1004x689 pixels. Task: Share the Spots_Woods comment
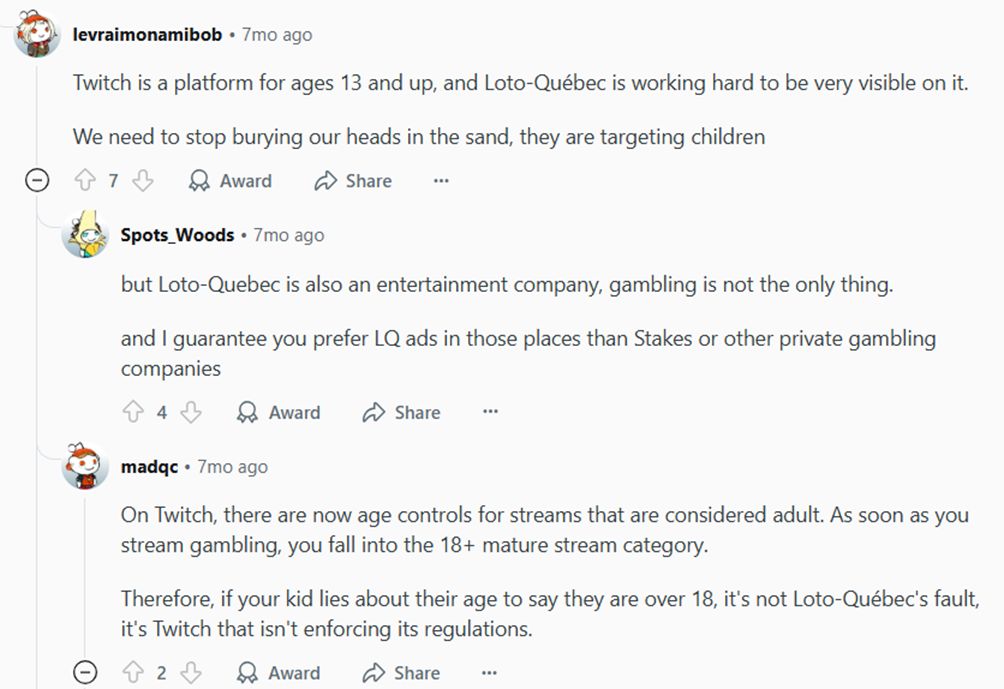[402, 412]
